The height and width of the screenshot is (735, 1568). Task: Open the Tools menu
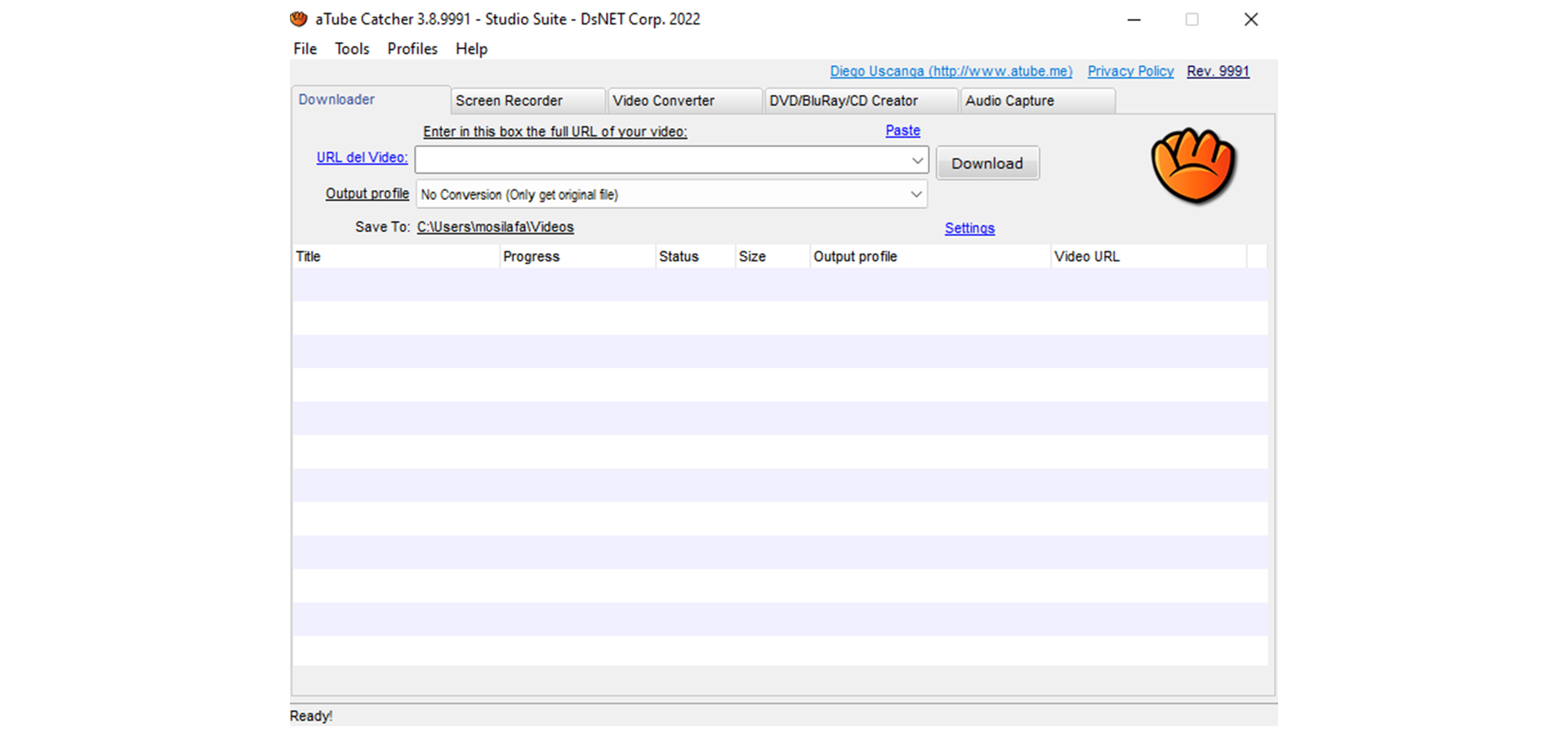coord(352,49)
